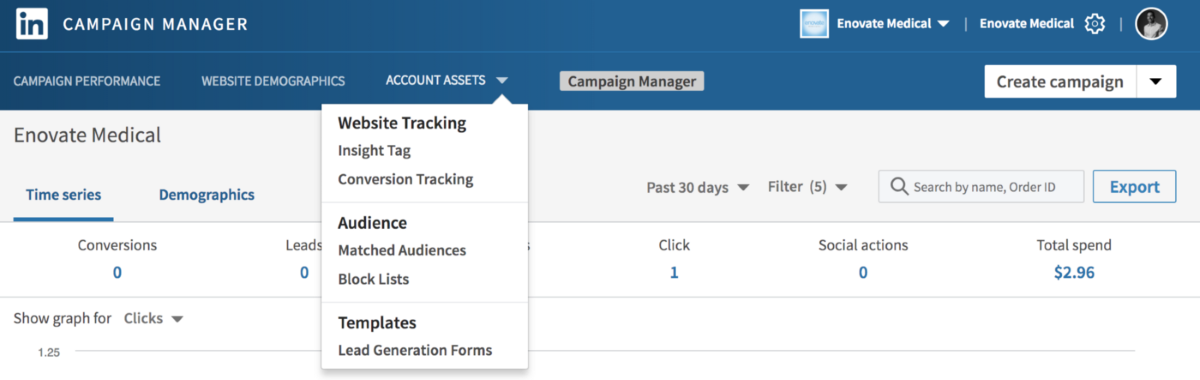Expand the Enovate Medical account switcher dropdown

(893, 23)
